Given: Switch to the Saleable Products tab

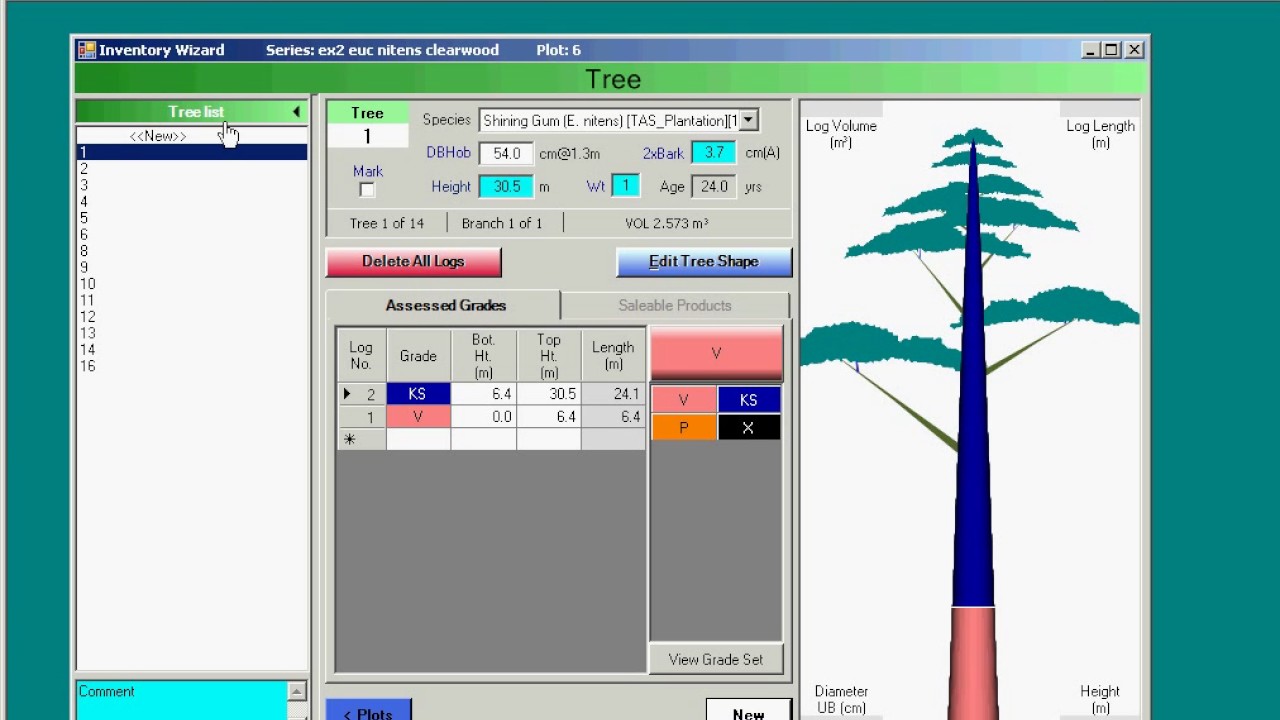Looking at the screenshot, I should (675, 305).
